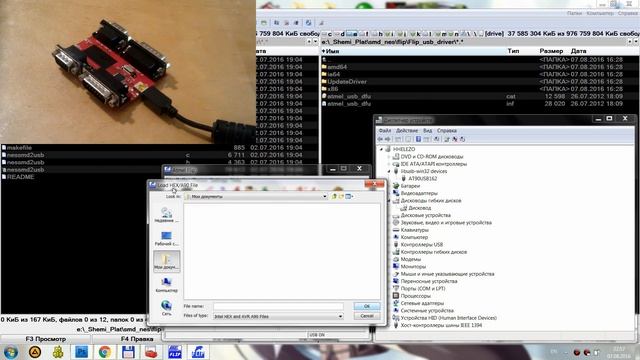Open second FLIP icon in taskbar
Viewport: 640px width, 360px height.
198,352
